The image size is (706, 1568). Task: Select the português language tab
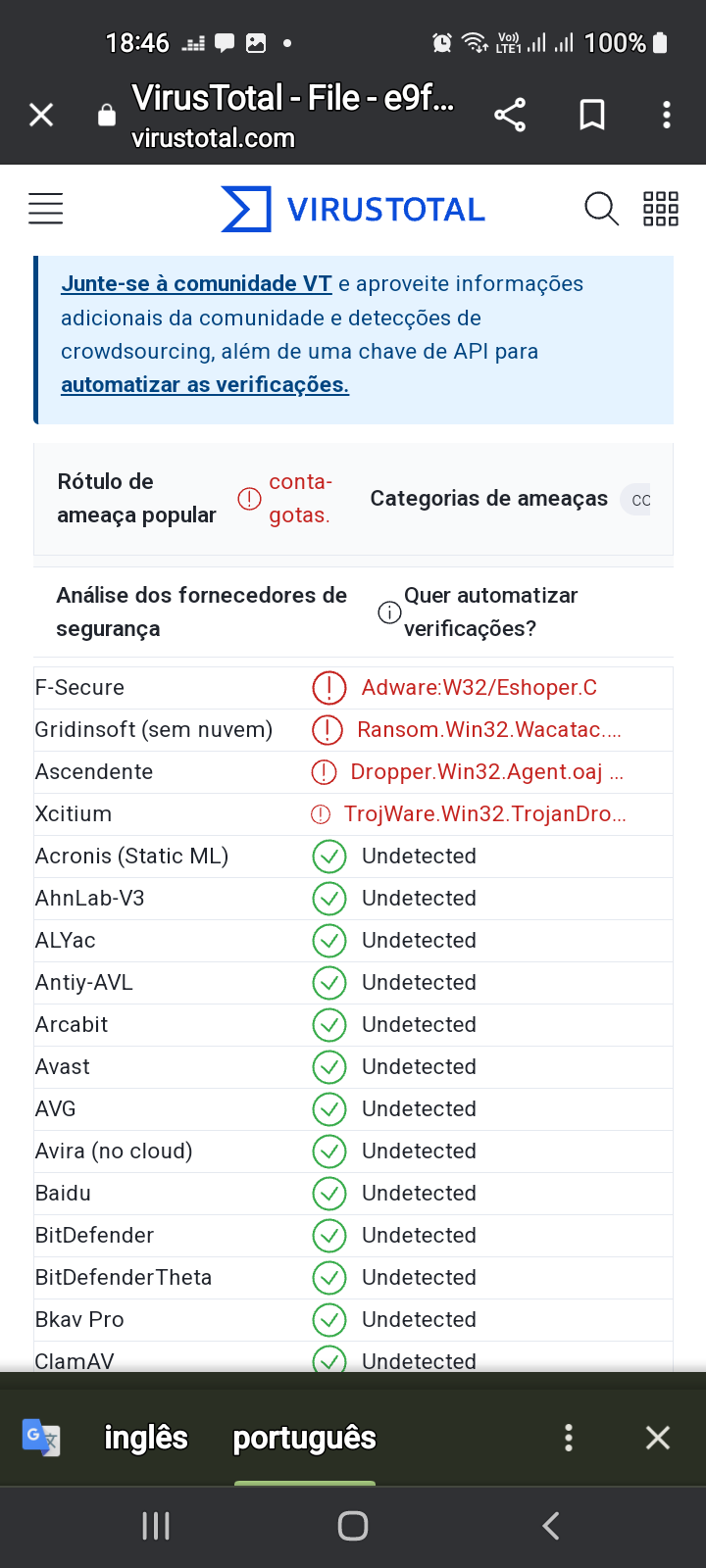tap(305, 1438)
